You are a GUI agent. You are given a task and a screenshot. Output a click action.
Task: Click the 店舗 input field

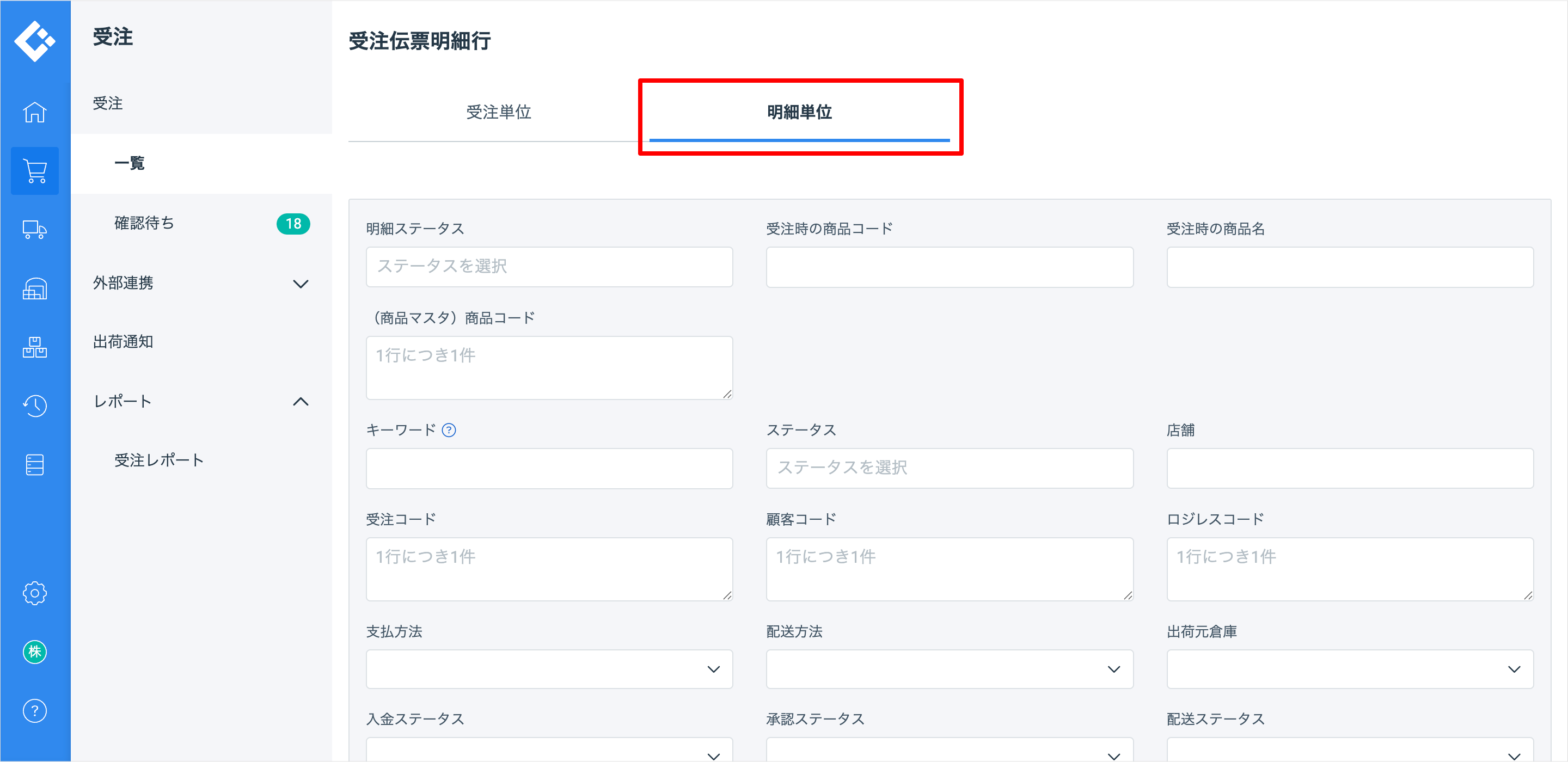[1350, 468]
